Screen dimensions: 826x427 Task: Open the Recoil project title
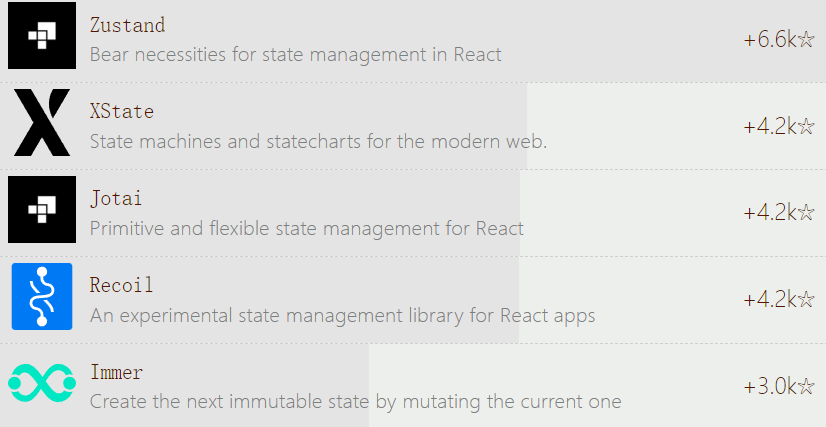(122, 285)
